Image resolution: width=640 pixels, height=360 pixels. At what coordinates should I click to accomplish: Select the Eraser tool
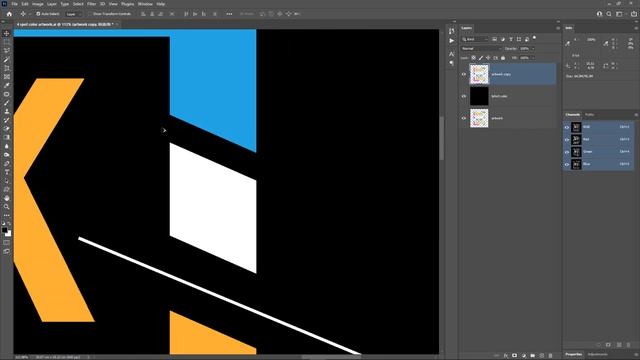(x=7, y=129)
